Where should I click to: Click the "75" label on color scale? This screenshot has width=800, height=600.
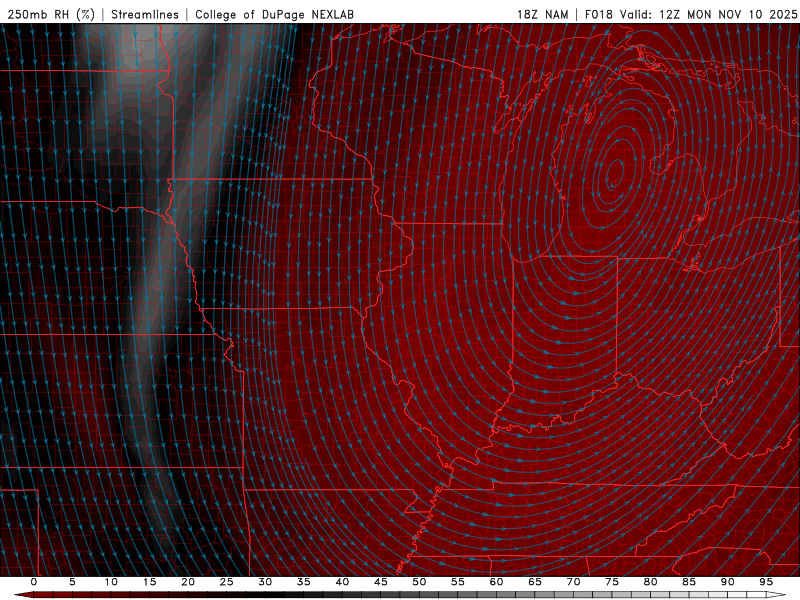click(612, 582)
